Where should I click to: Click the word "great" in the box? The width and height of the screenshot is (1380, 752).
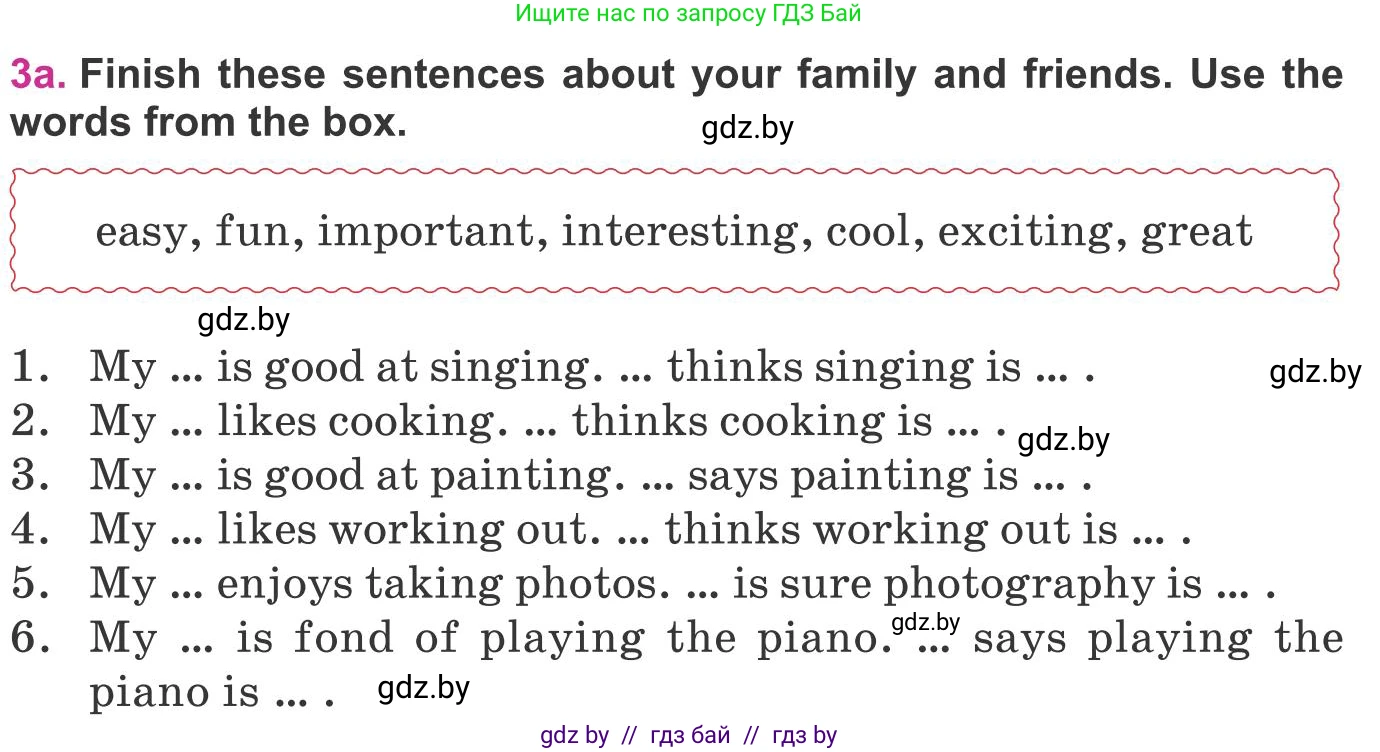point(1196,232)
